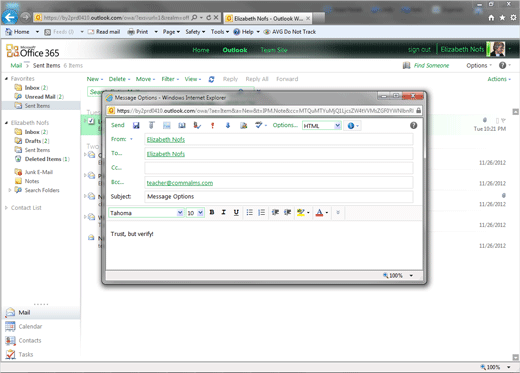Open the View menu
This screenshot has width=520, height=373.
tap(193, 79)
